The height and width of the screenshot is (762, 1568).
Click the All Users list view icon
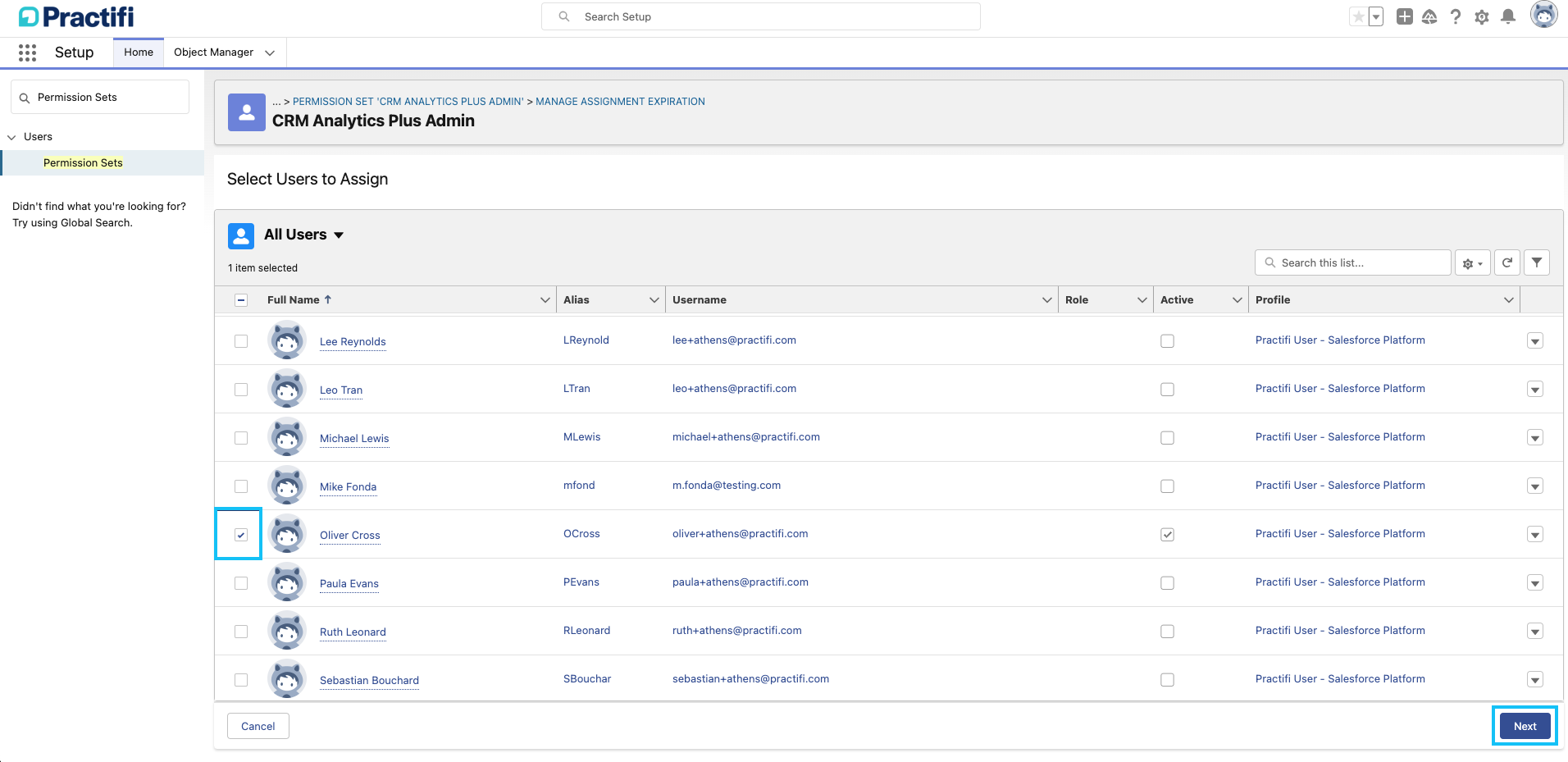pos(241,235)
